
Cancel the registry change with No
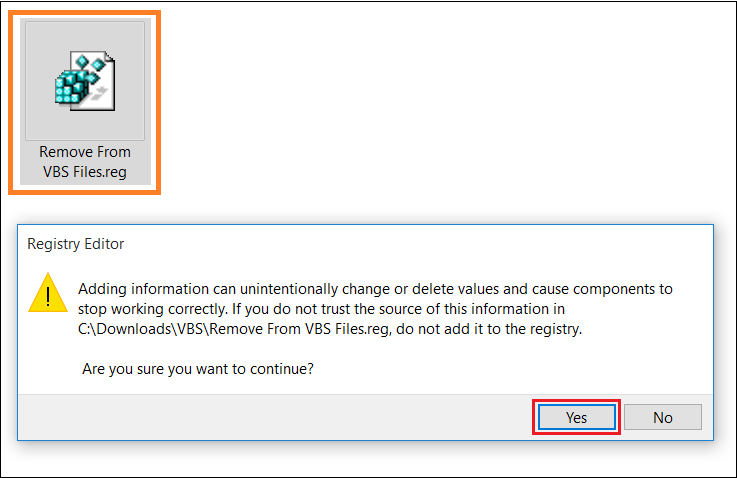[x=663, y=417]
